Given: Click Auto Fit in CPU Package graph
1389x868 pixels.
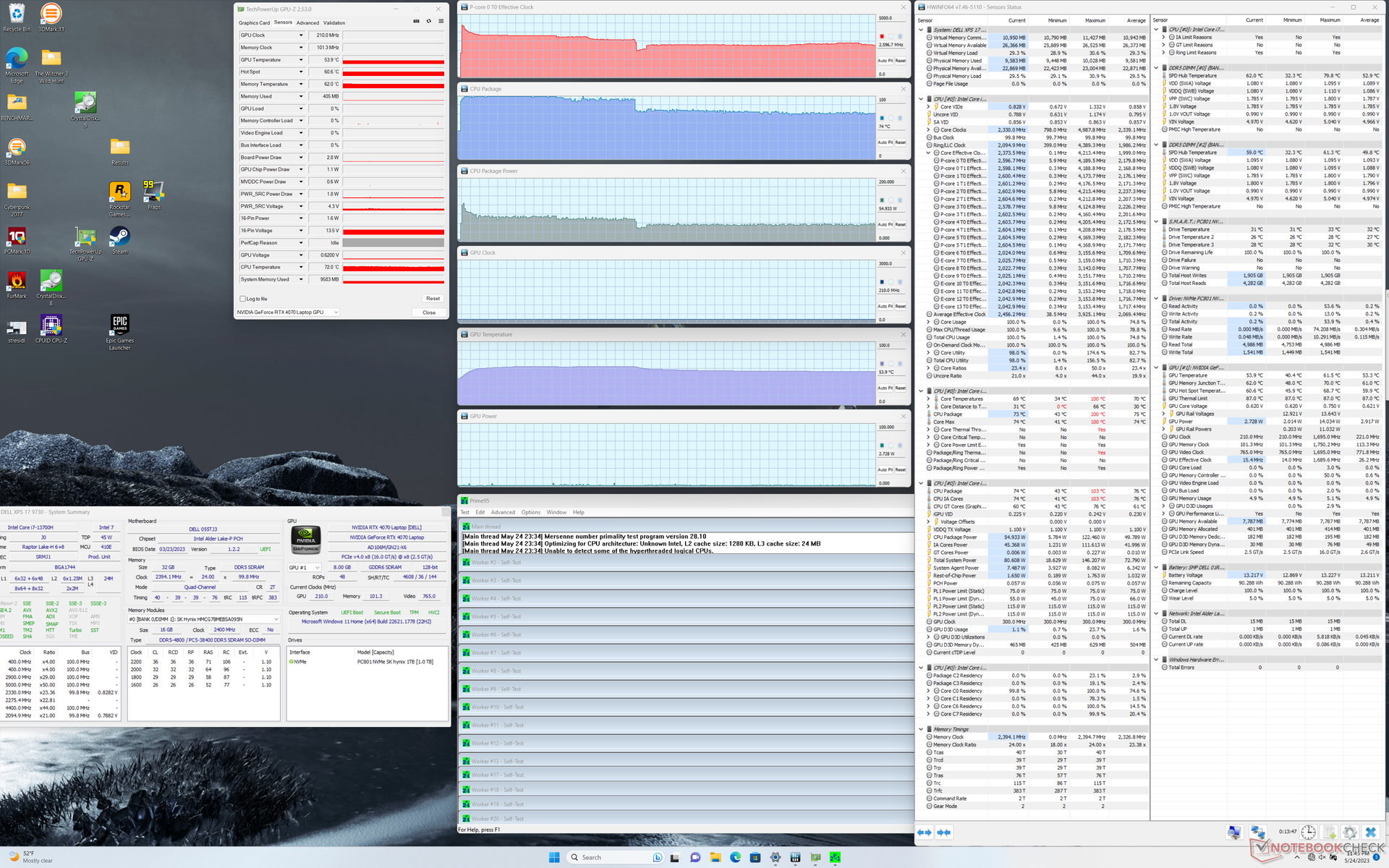Looking at the screenshot, I should pos(885,142).
